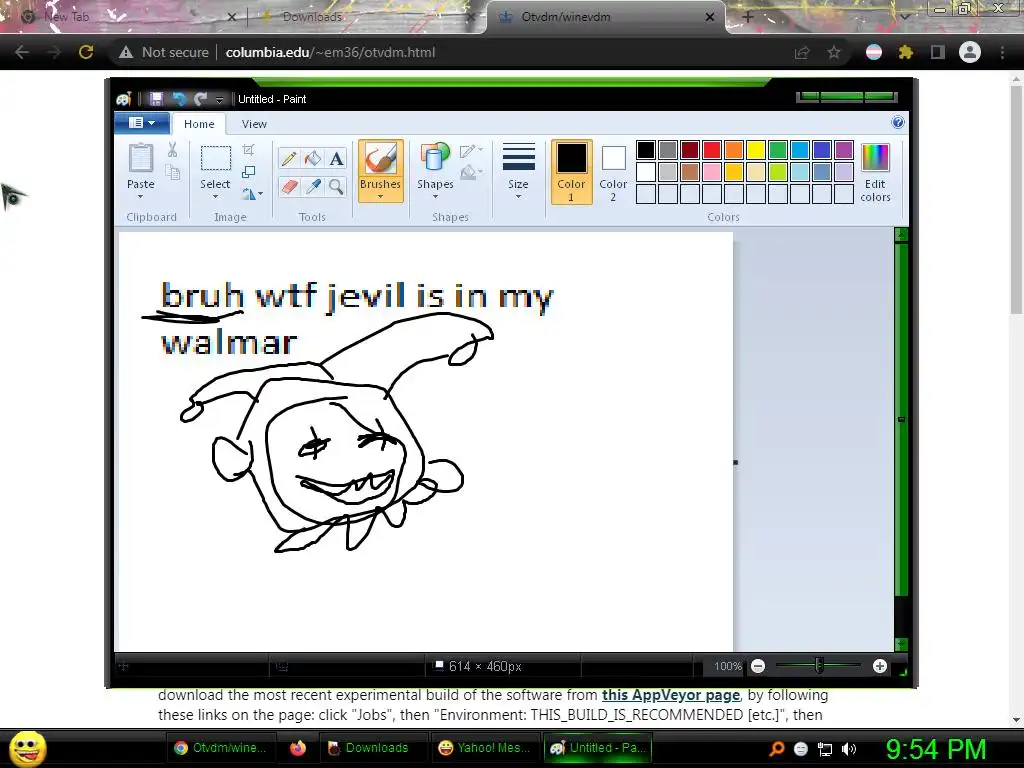Click the zoom out minus button
Image resolution: width=1024 pixels, height=768 pixels.
coord(758,666)
